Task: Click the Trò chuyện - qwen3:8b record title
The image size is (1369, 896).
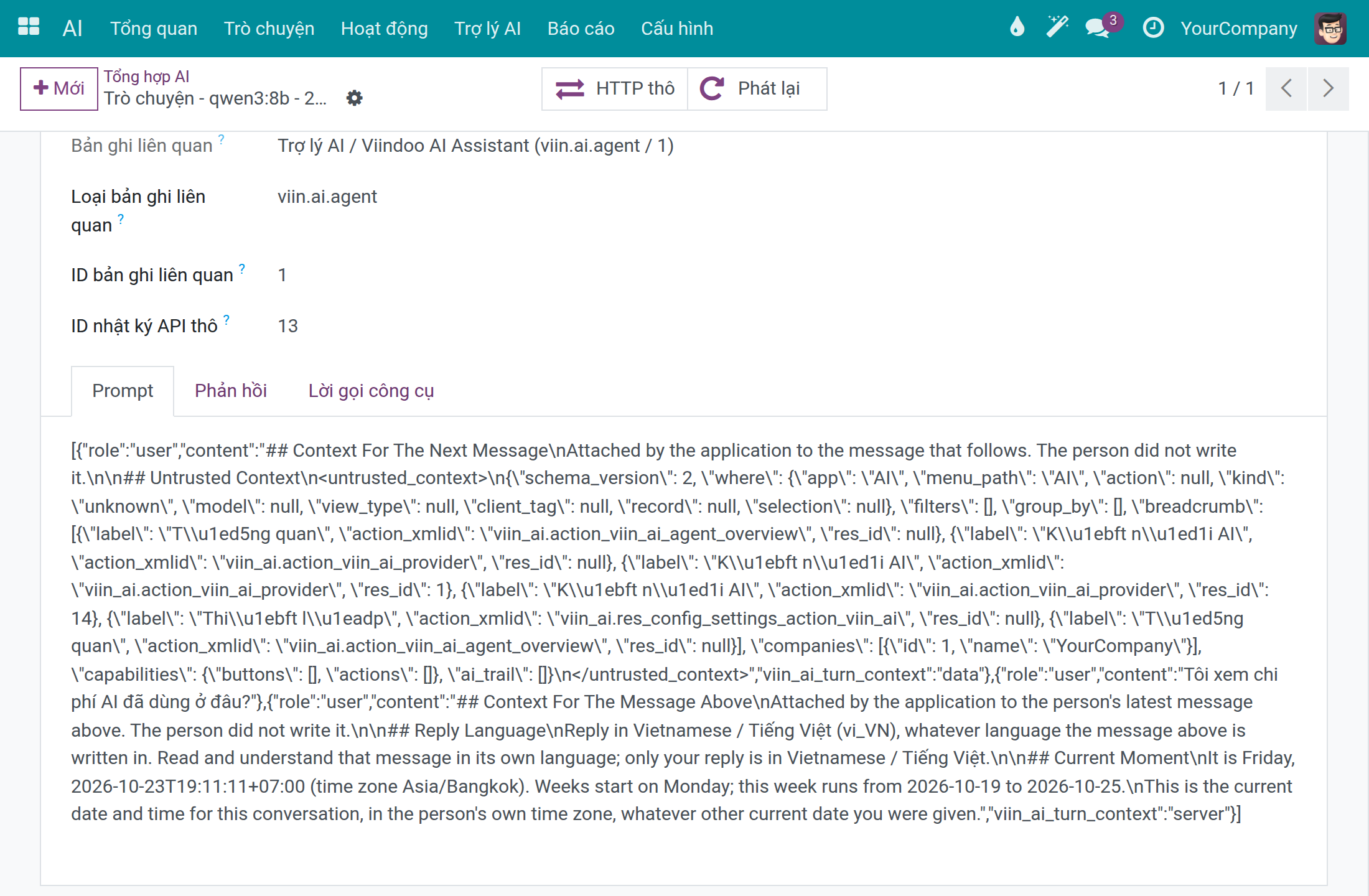Action: 215,98
